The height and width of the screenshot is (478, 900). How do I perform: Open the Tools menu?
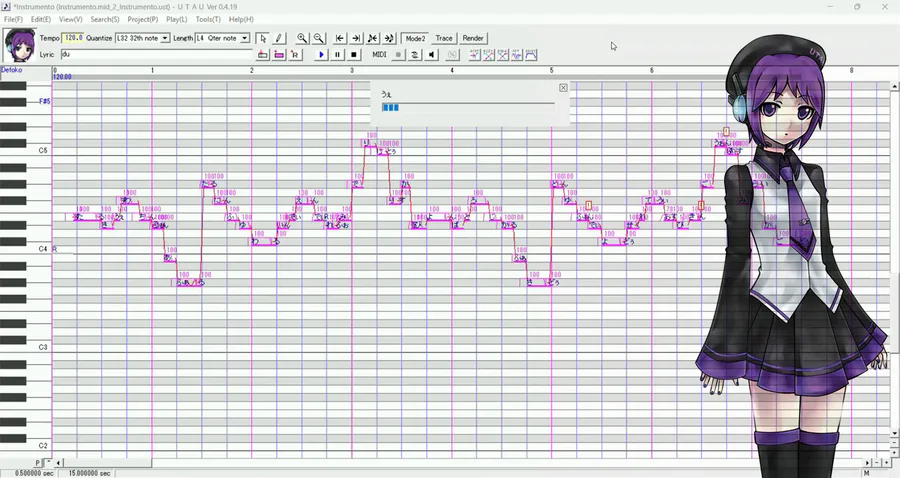pyautogui.click(x=208, y=20)
